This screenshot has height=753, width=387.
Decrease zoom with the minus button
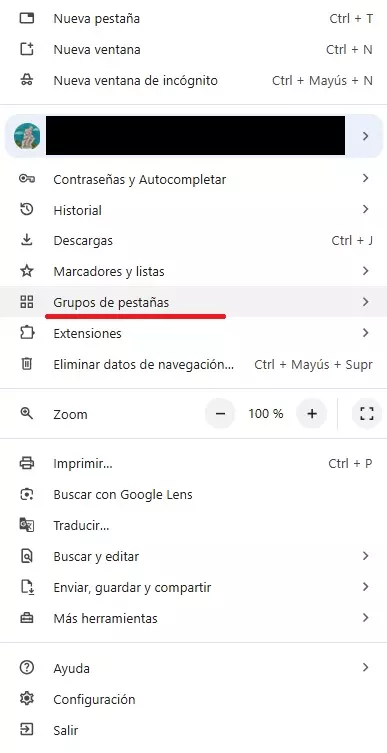tap(220, 413)
